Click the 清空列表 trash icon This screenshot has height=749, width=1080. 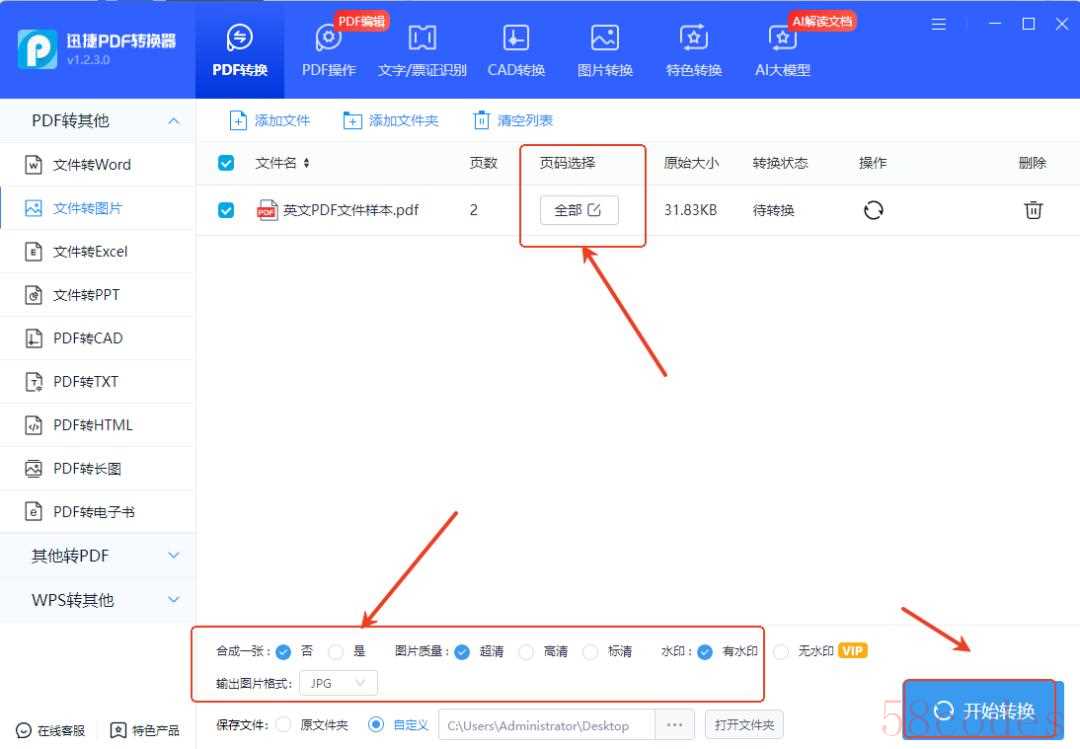tap(481, 121)
